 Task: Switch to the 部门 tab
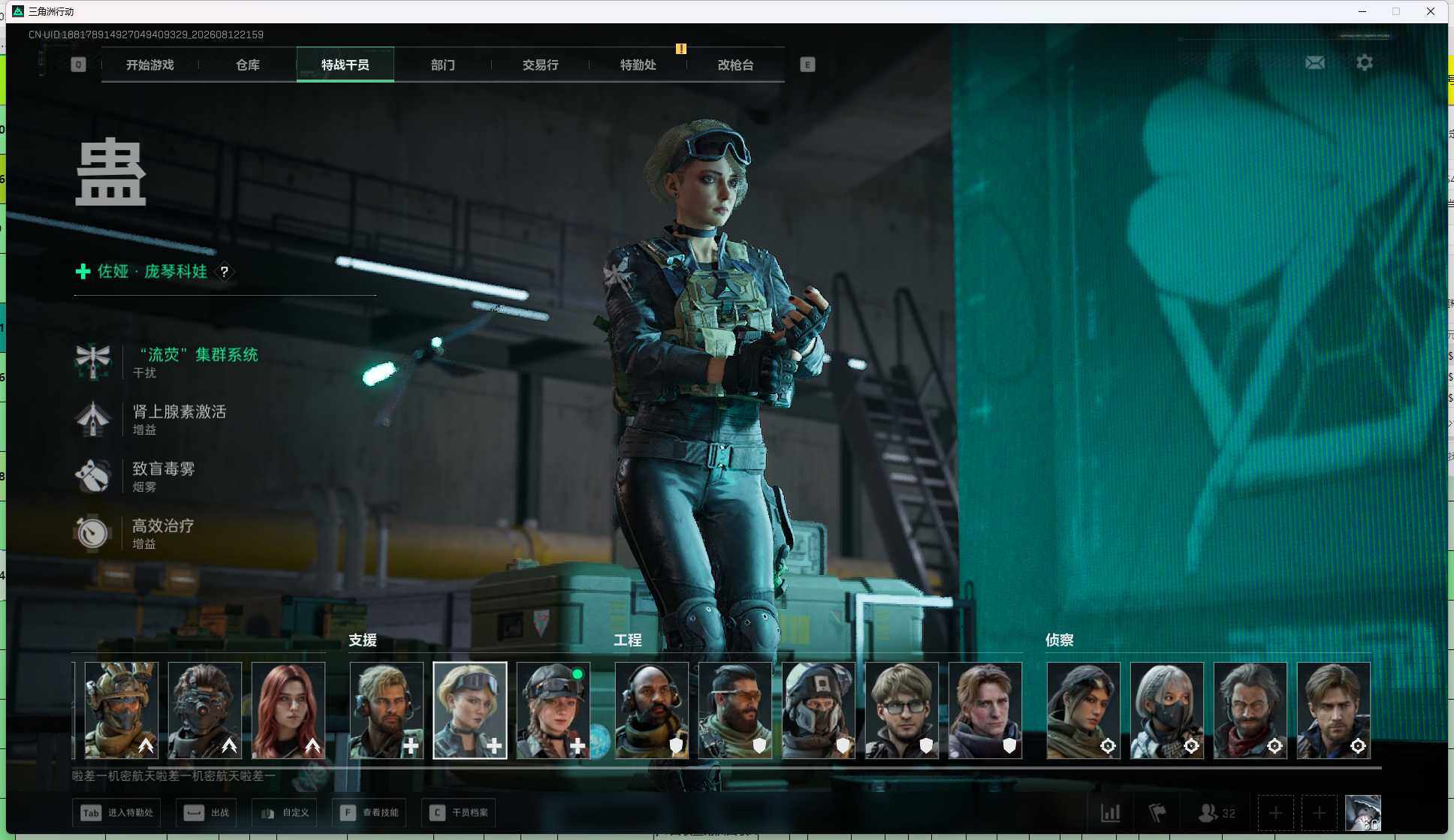443,65
